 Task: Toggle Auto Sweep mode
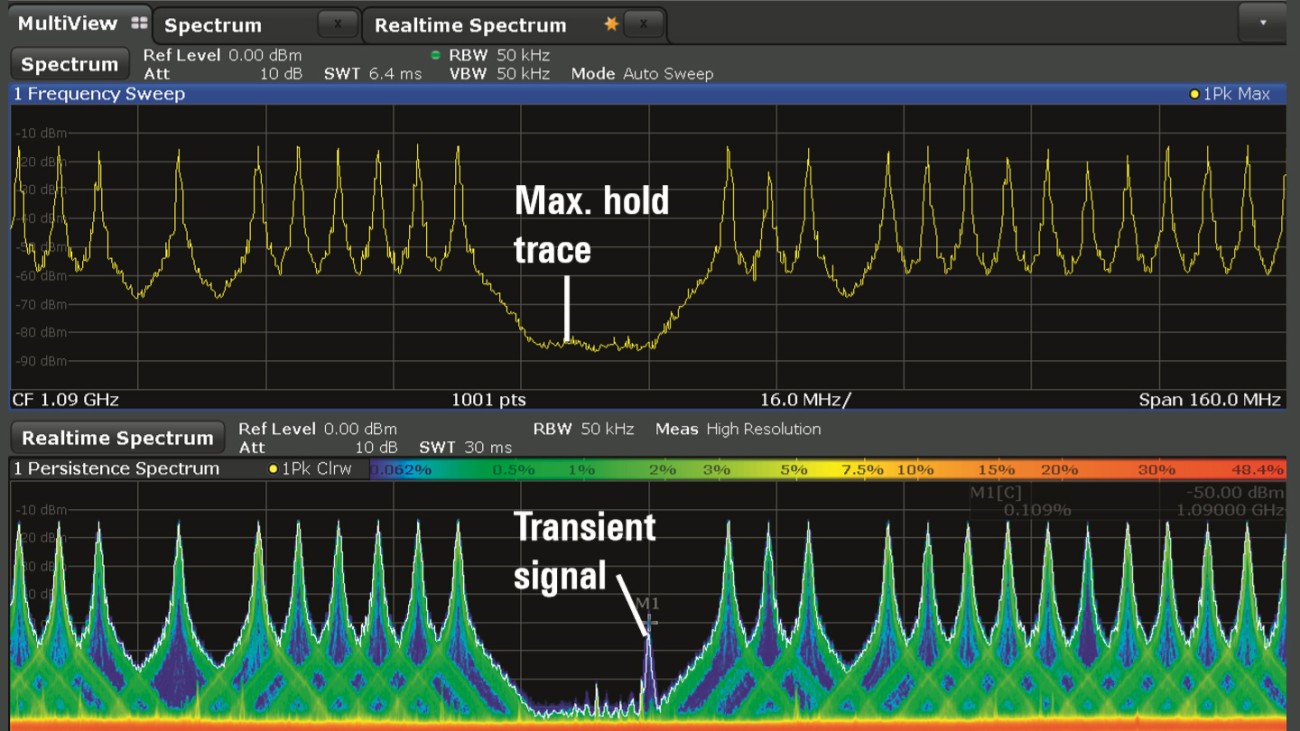672,73
